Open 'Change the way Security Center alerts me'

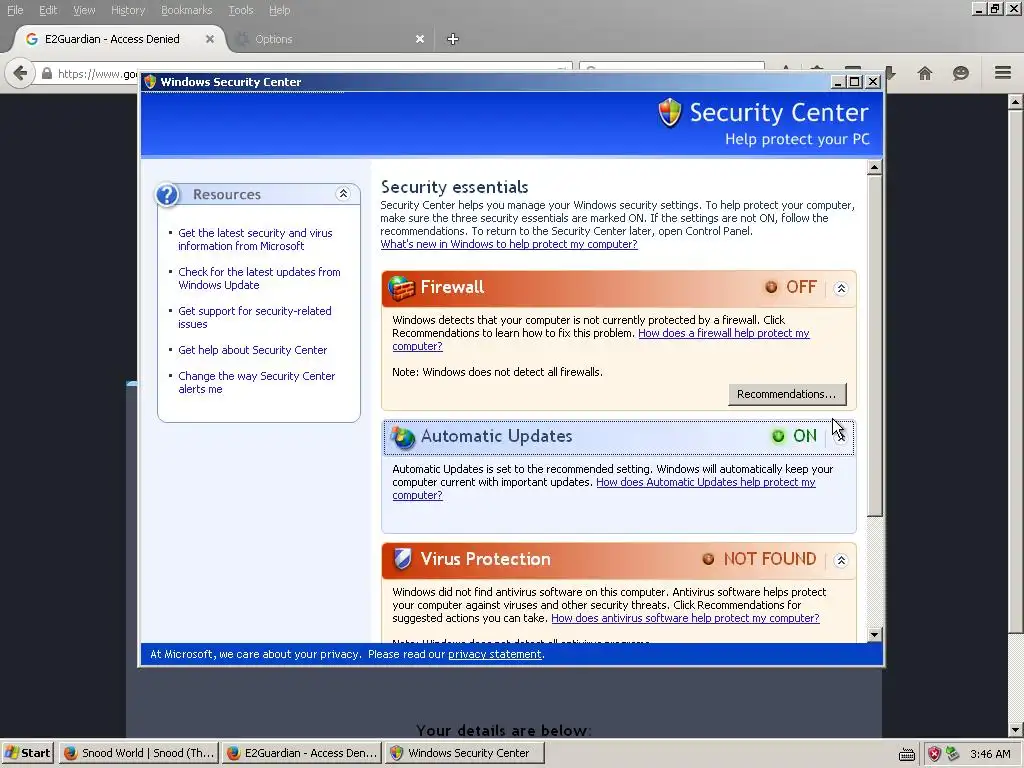(x=257, y=383)
